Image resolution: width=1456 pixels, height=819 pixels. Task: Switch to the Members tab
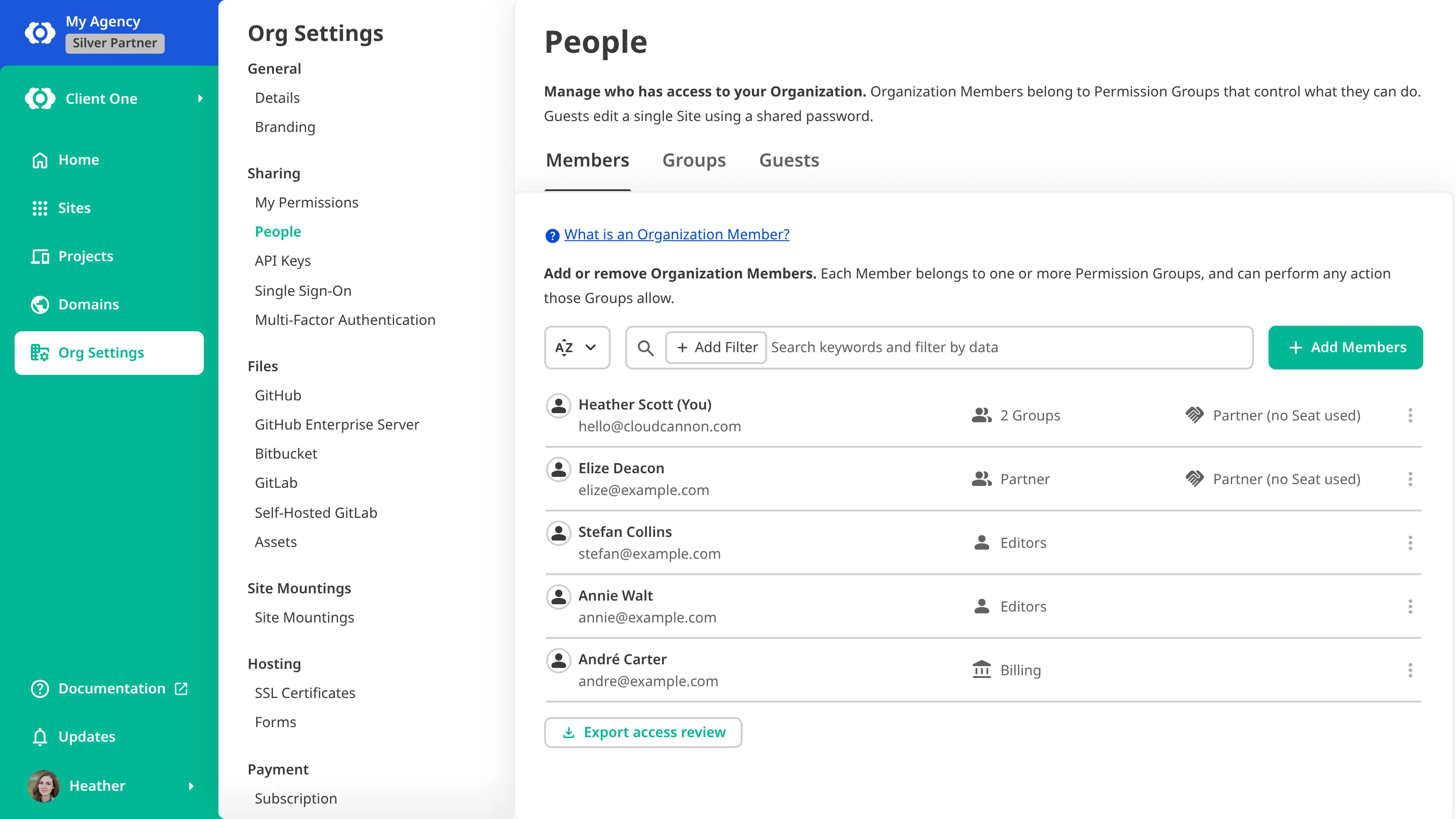coord(587,161)
